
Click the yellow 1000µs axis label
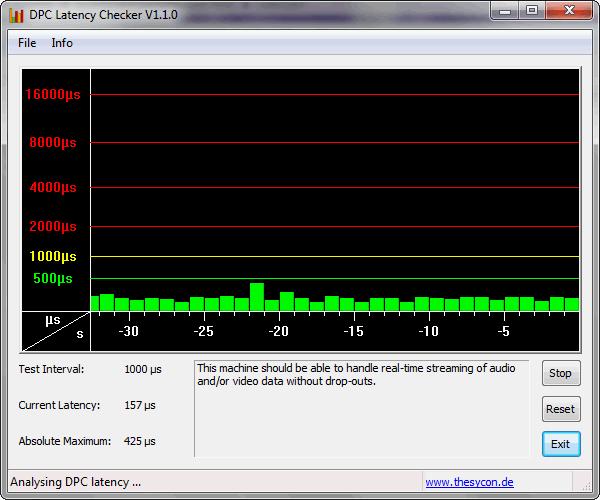(53, 256)
